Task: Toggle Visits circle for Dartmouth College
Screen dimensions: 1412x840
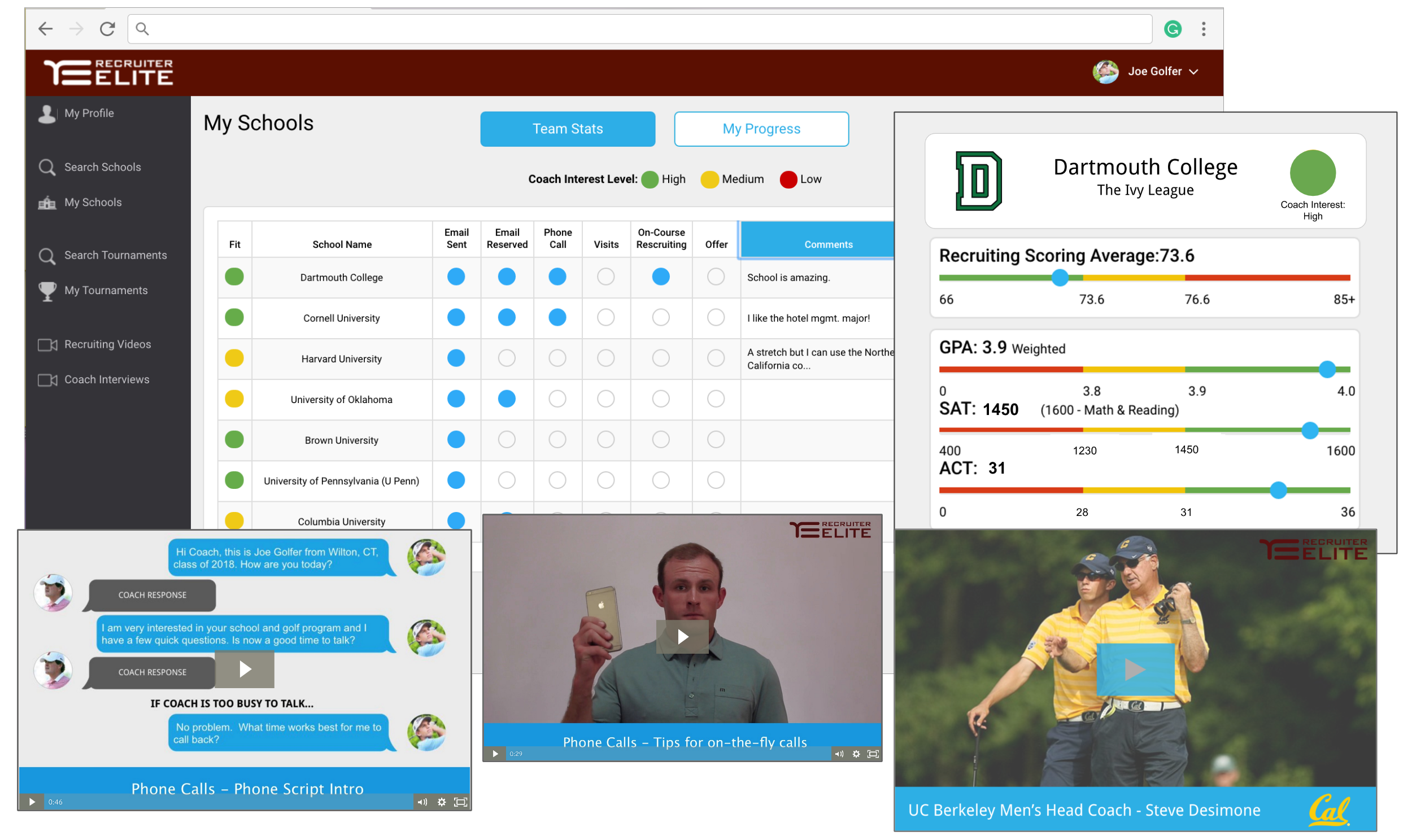Action: [606, 277]
